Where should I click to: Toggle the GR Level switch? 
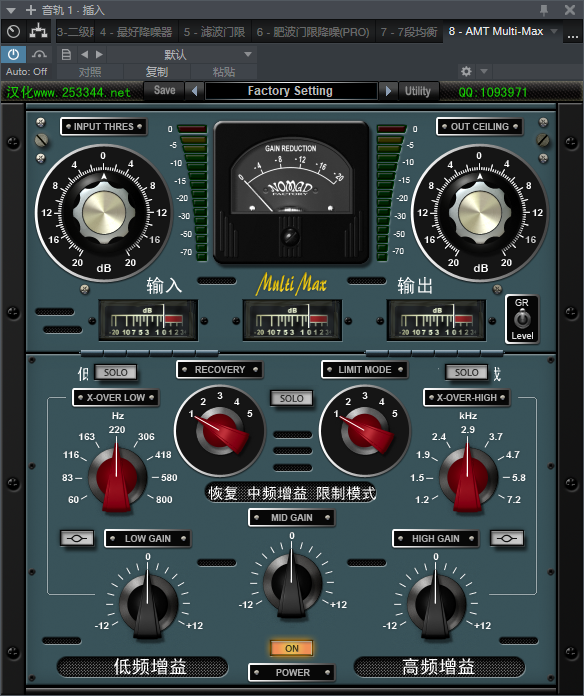[522, 319]
